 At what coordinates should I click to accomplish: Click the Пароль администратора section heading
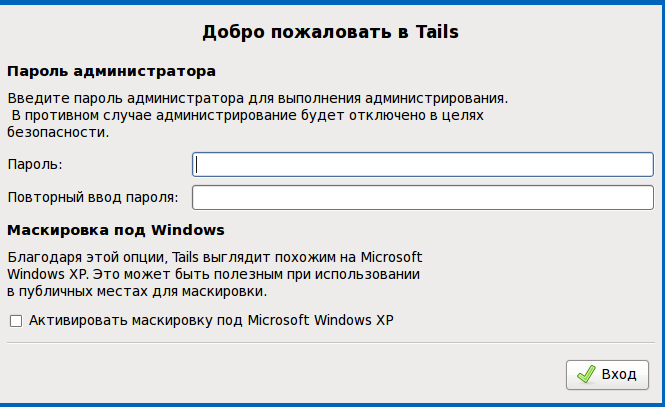pos(112,71)
